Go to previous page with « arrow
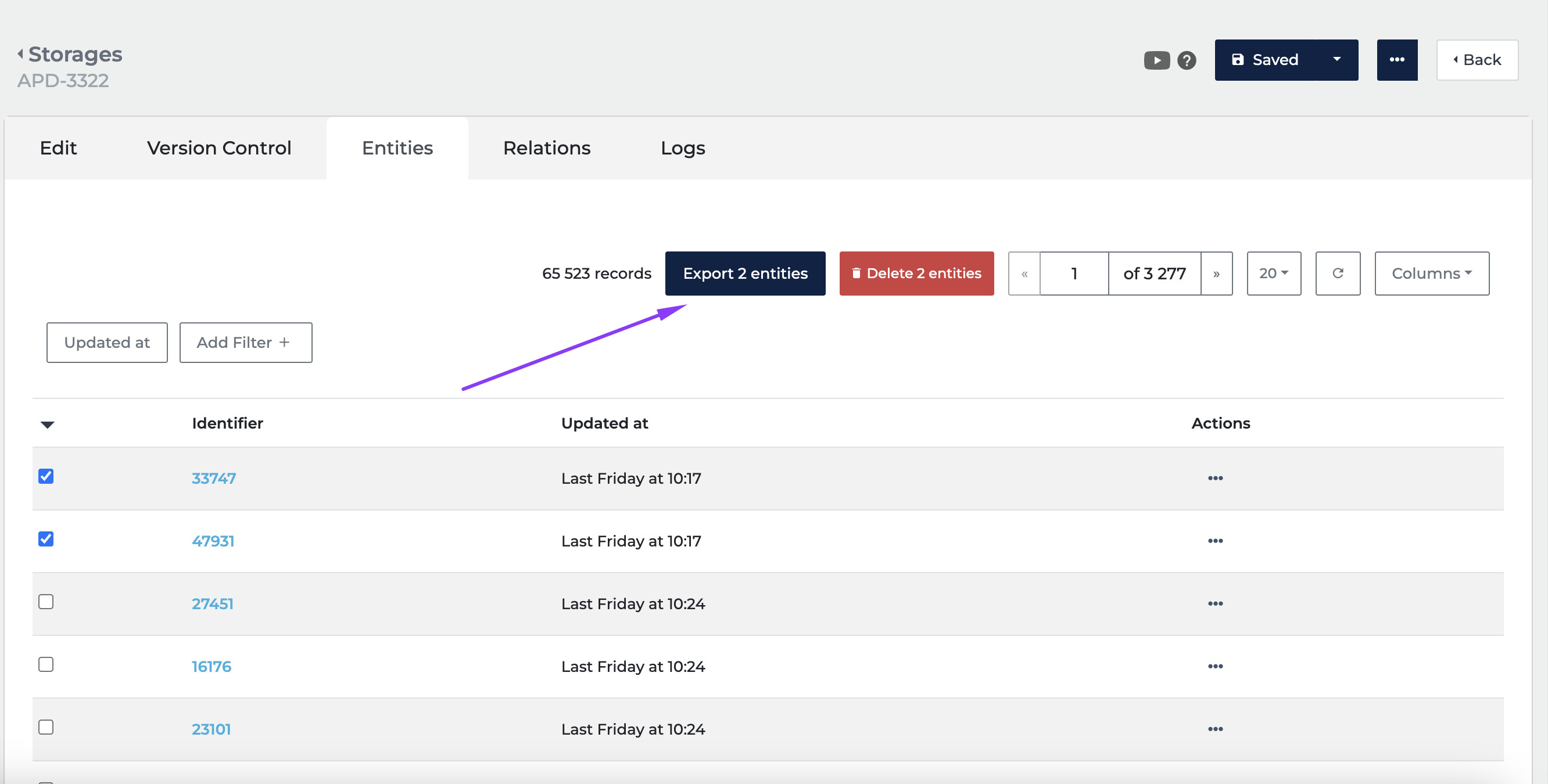 (1024, 274)
